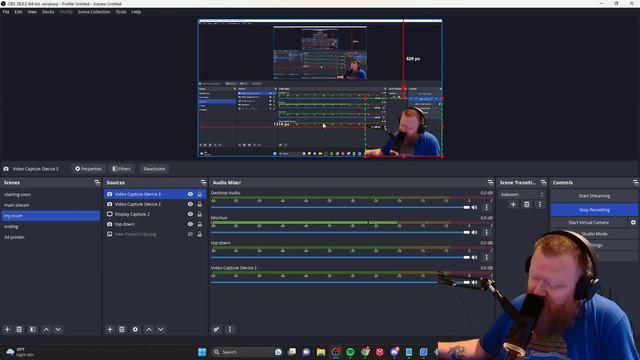Open Audio Mixer bottom three-dot menu
640x360 pixels.
[229, 329]
